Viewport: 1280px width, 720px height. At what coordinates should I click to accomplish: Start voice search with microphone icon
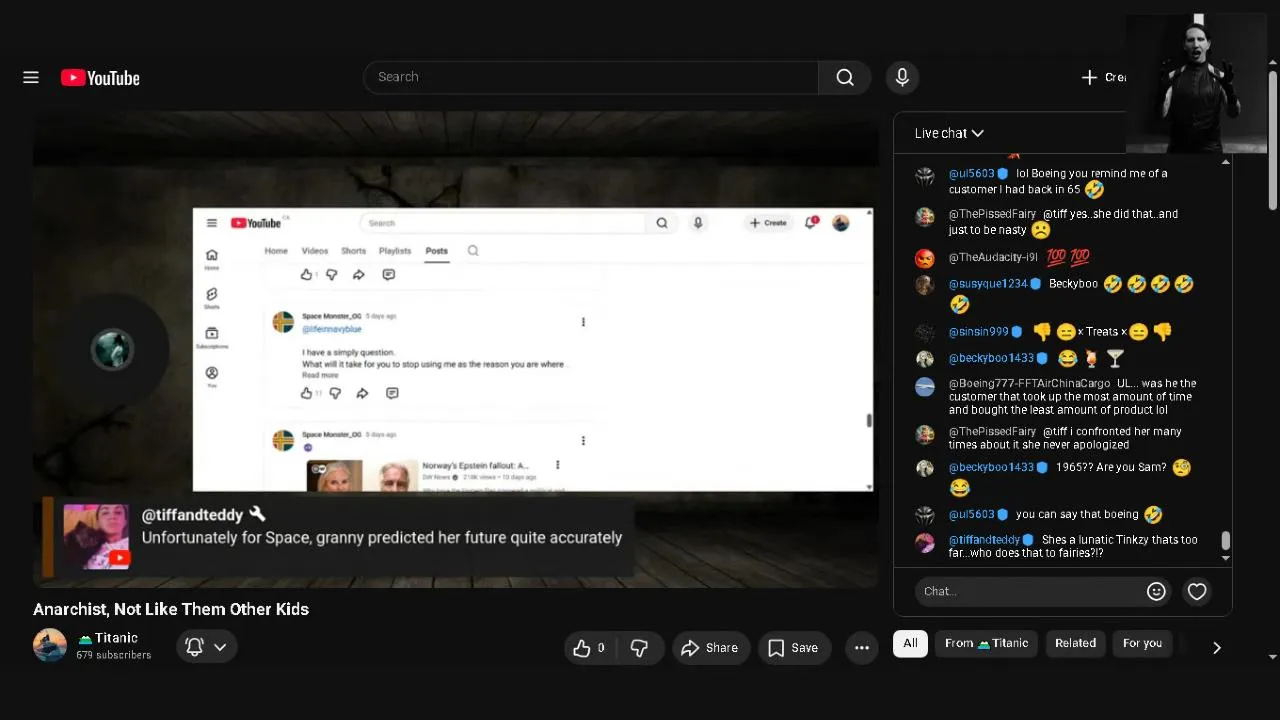pos(902,77)
